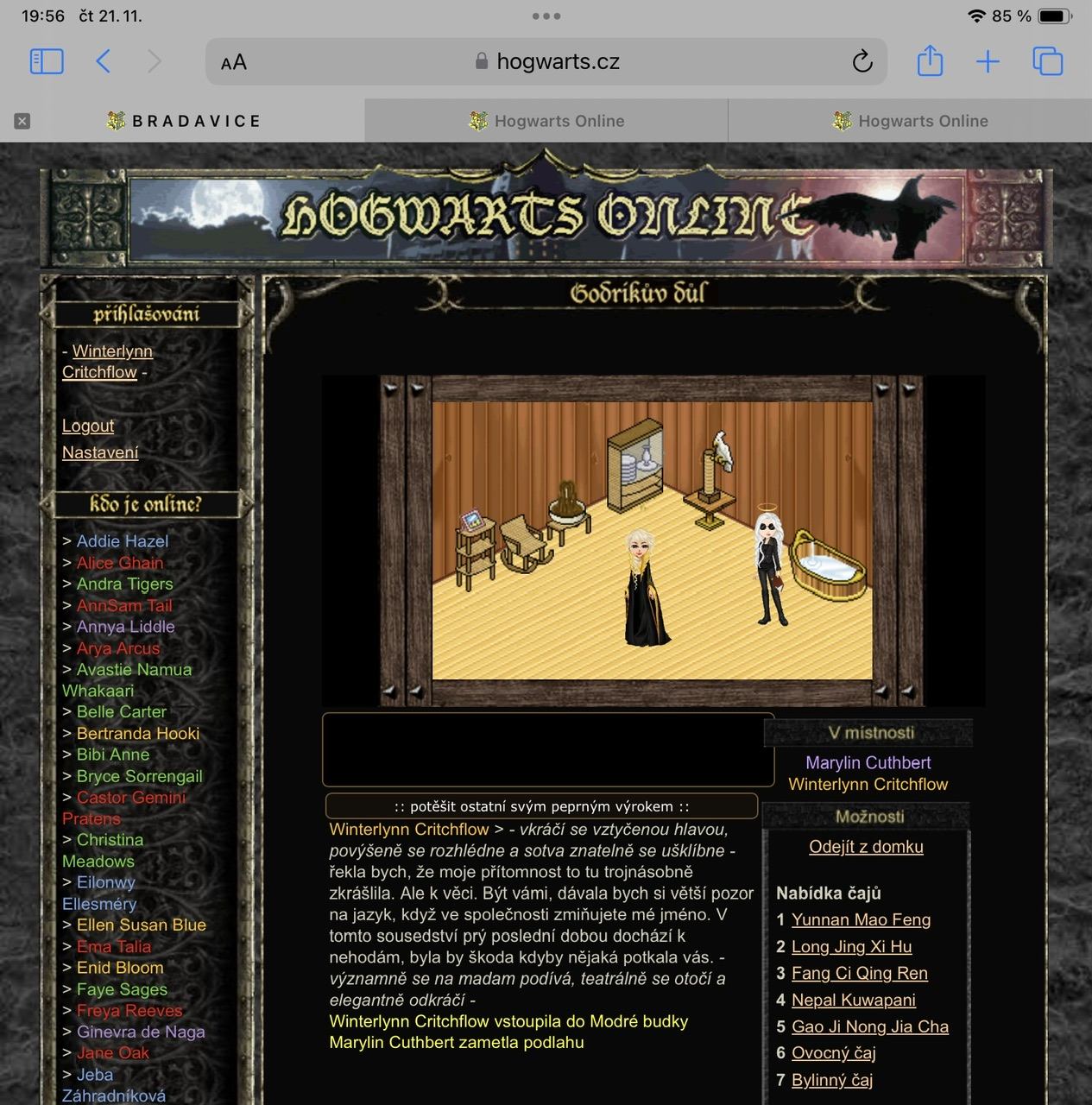This screenshot has height=1105, width=1092.
Task: Click Ginevra de Naga in online list
Action: tap(141, 1032)
